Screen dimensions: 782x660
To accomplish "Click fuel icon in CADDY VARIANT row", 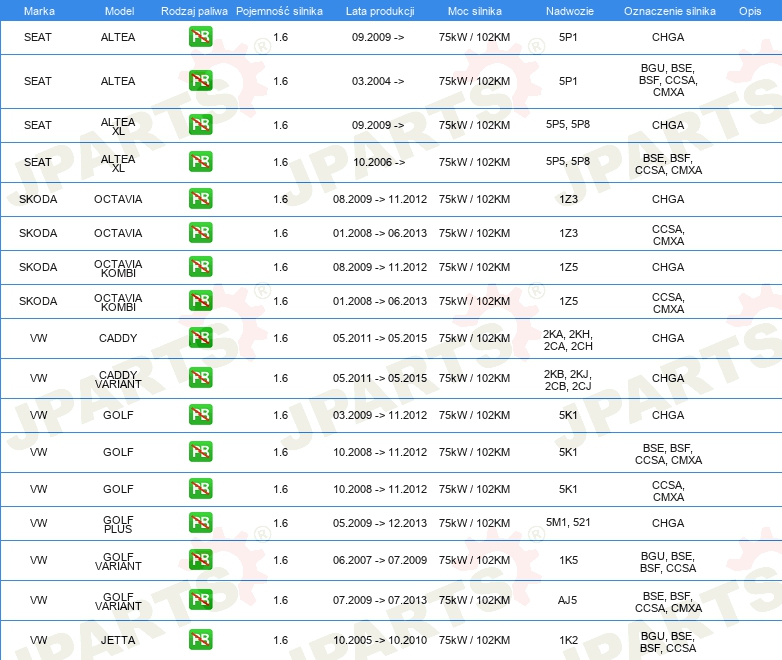I will (x=200, y=378).
